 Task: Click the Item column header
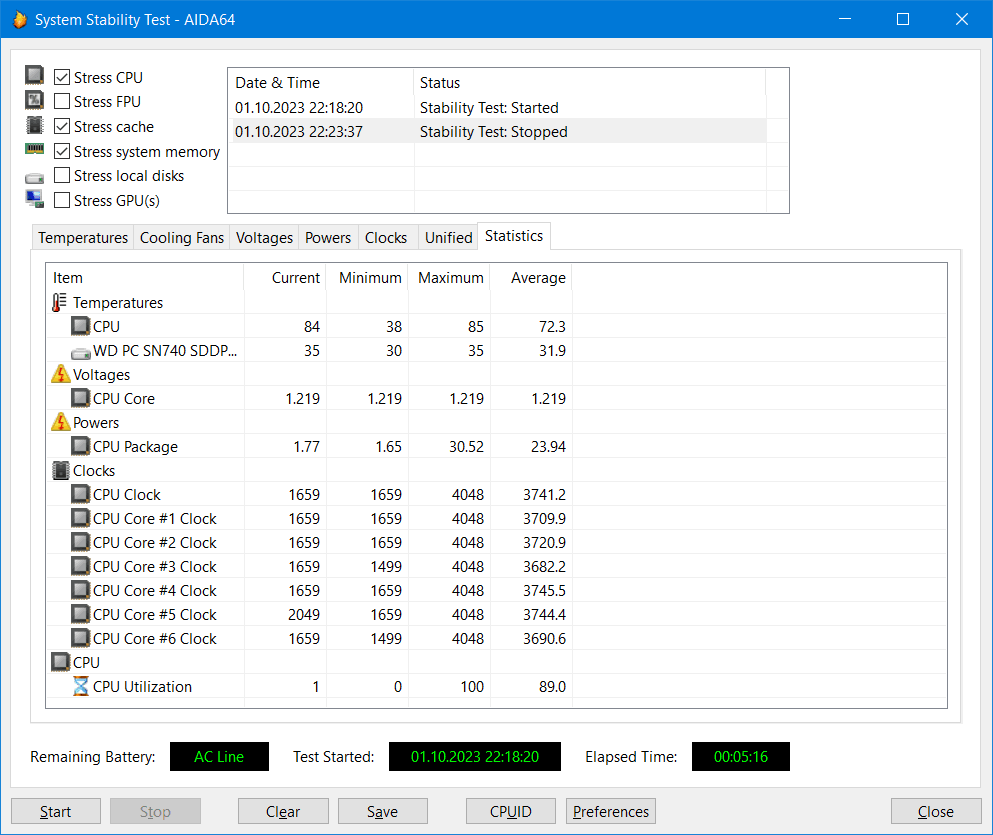(x=144, y=278)
